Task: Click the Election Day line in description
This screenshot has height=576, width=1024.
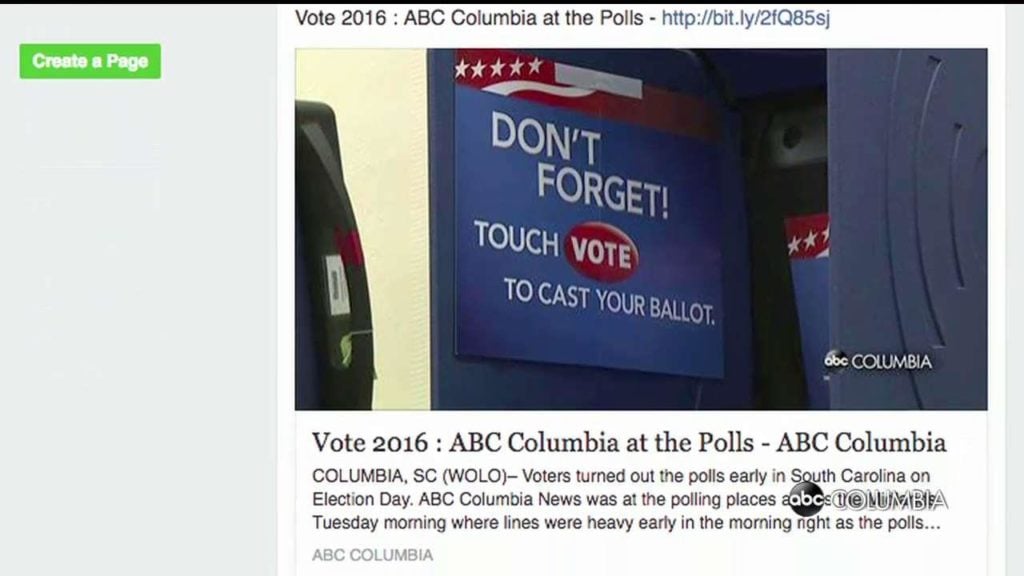Action: coord(549,500)
